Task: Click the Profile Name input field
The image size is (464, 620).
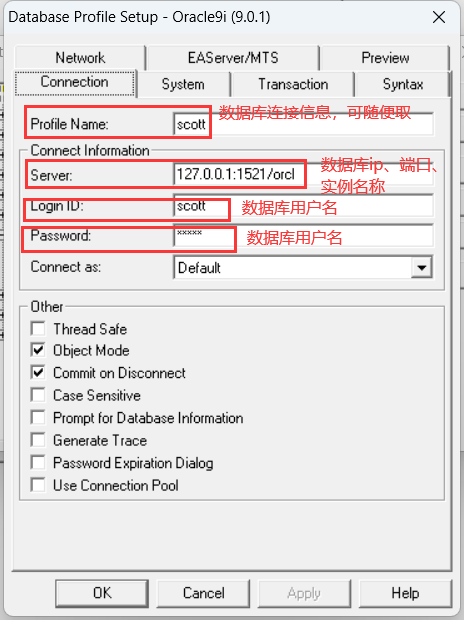Action: point(303,124)
